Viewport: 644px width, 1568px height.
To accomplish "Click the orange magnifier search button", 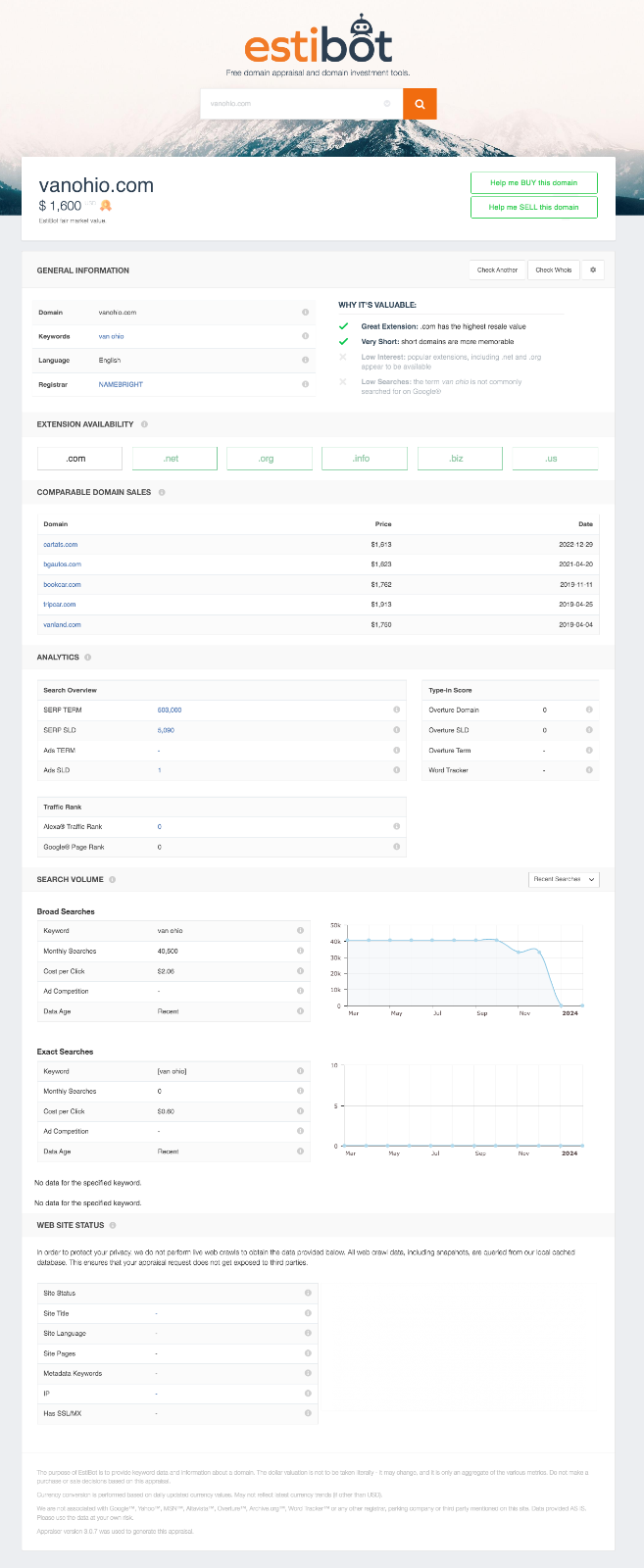I will (x=420, y=104).
